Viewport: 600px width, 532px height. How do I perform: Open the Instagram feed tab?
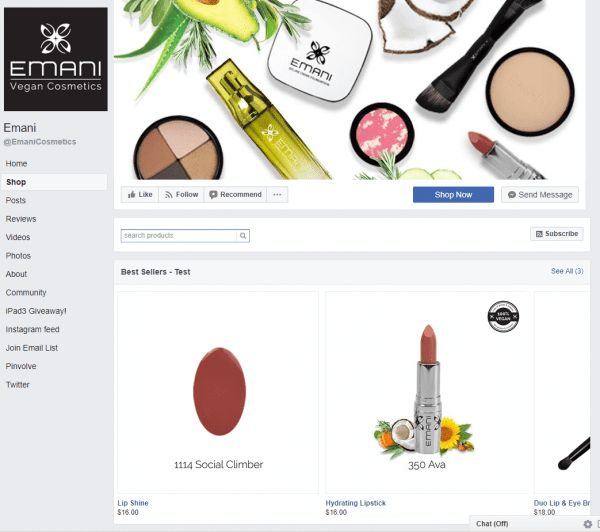click(x=33, y=329)
